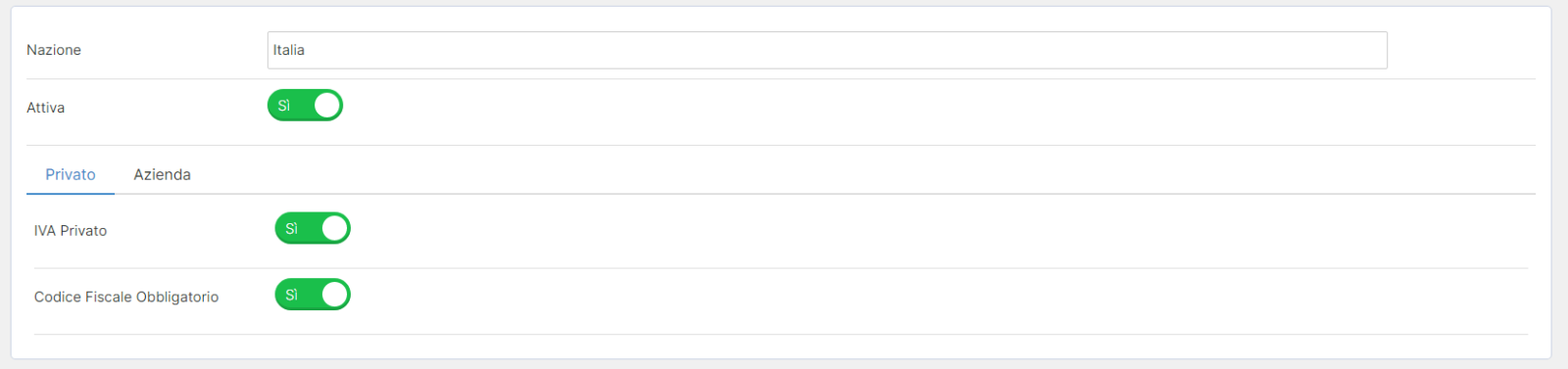Click Sì text inside Codice Fiscale switch
Screen dimensions: 1568x369
pos(292,295)
